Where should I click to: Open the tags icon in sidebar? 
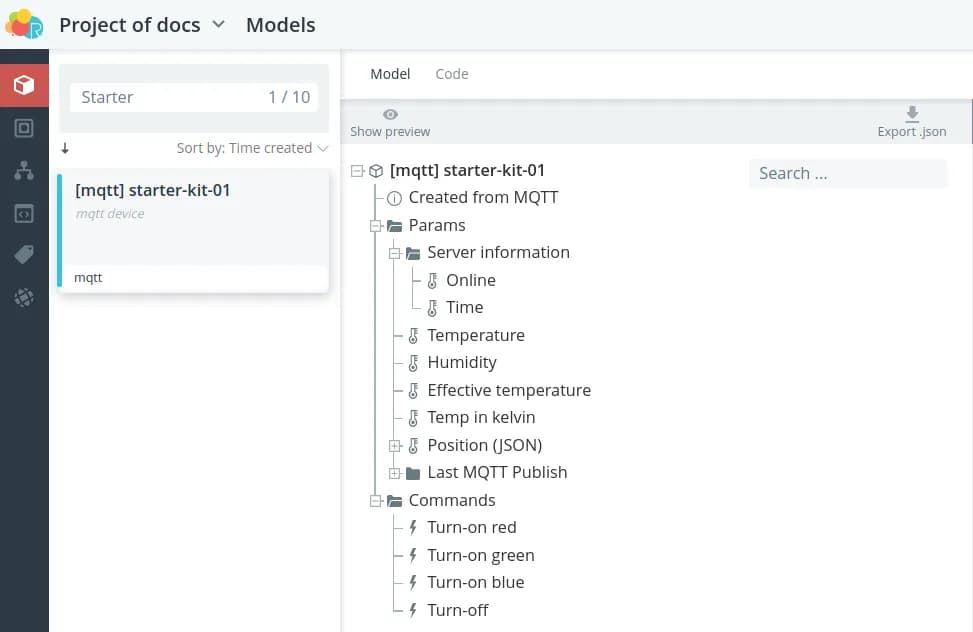pyautogui.click(x=24, y=255)
